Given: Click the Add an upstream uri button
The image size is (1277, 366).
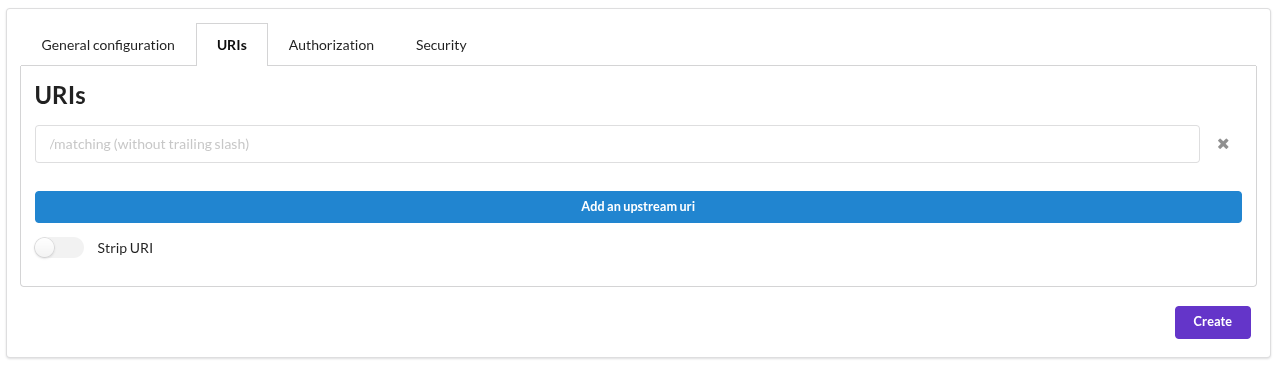Looking at the screenshot, I should tap(638, 207).
